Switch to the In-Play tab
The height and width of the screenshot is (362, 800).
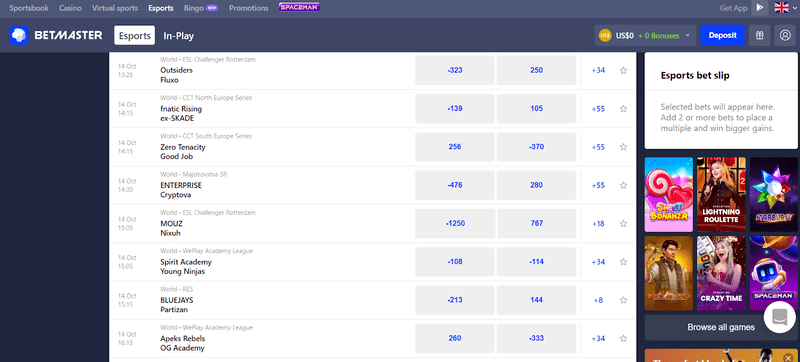click(x=179, y=36)
